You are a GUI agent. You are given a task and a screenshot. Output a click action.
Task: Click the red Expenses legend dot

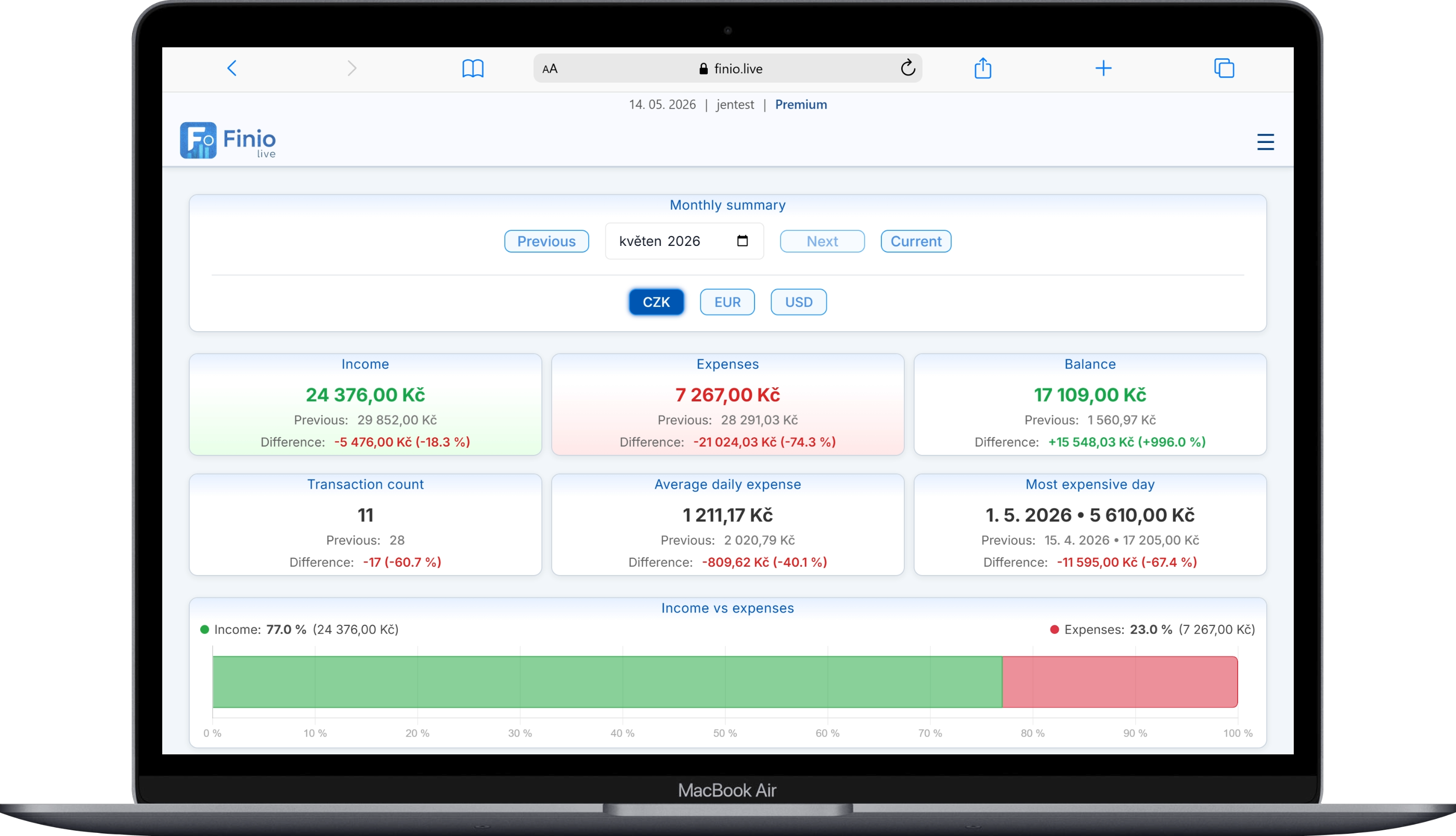[x=1054, y=629]
